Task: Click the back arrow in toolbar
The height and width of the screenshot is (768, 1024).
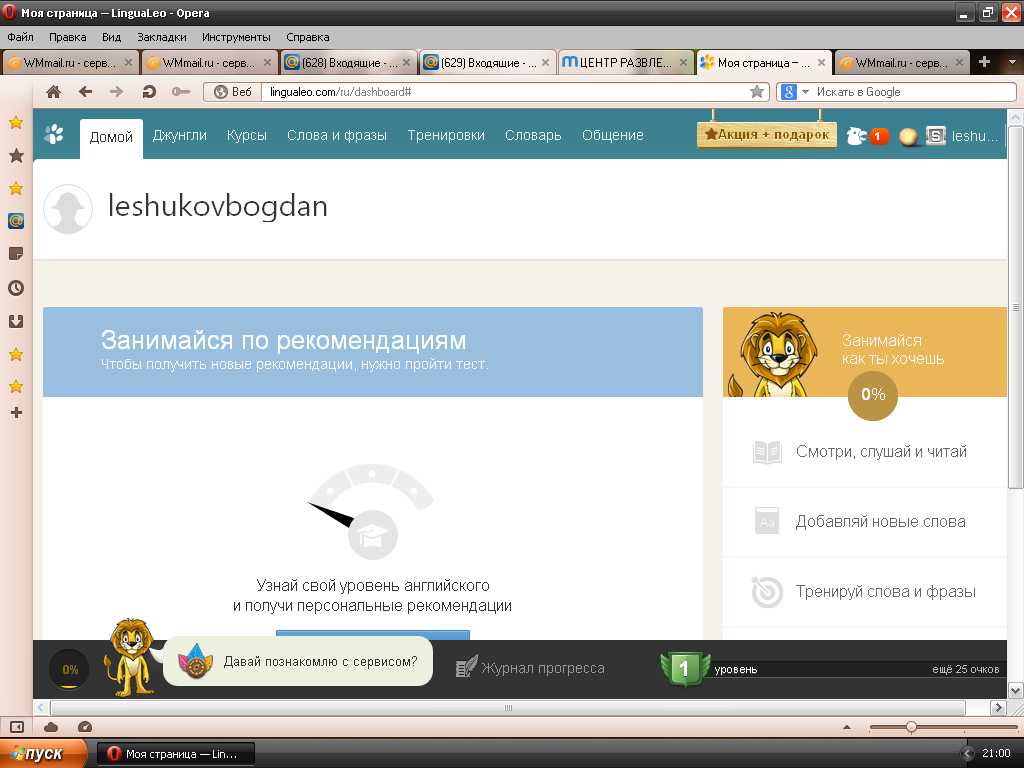Action: (85, 92)
